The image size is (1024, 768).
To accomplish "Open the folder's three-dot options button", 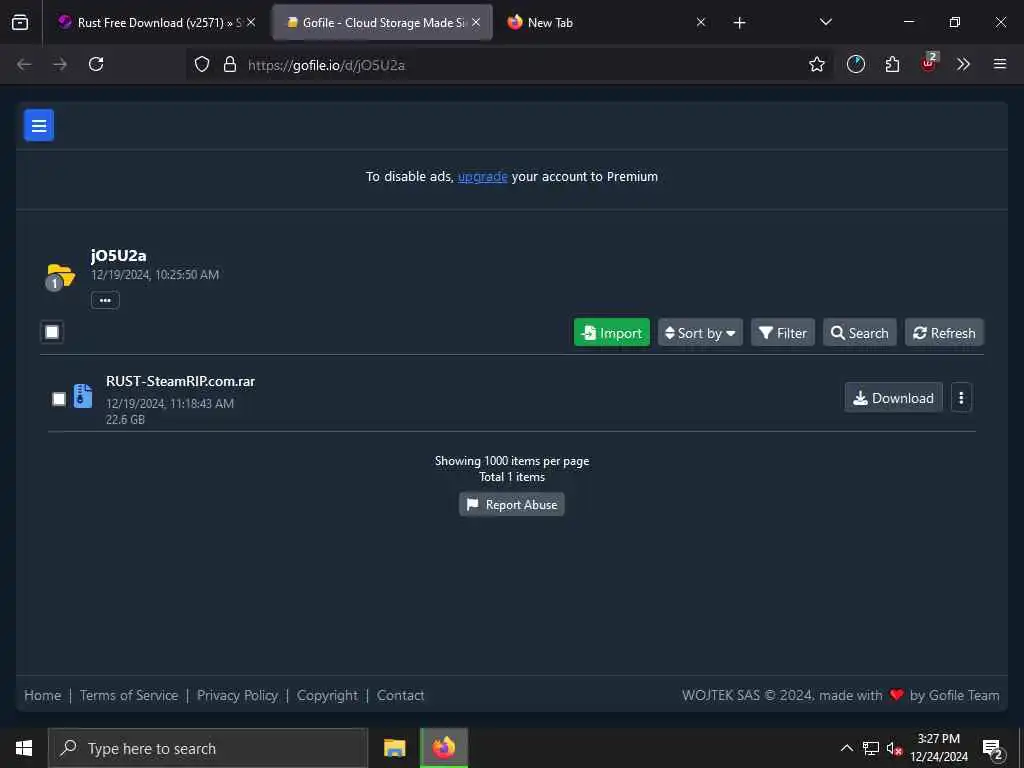I will pos(105,300).
